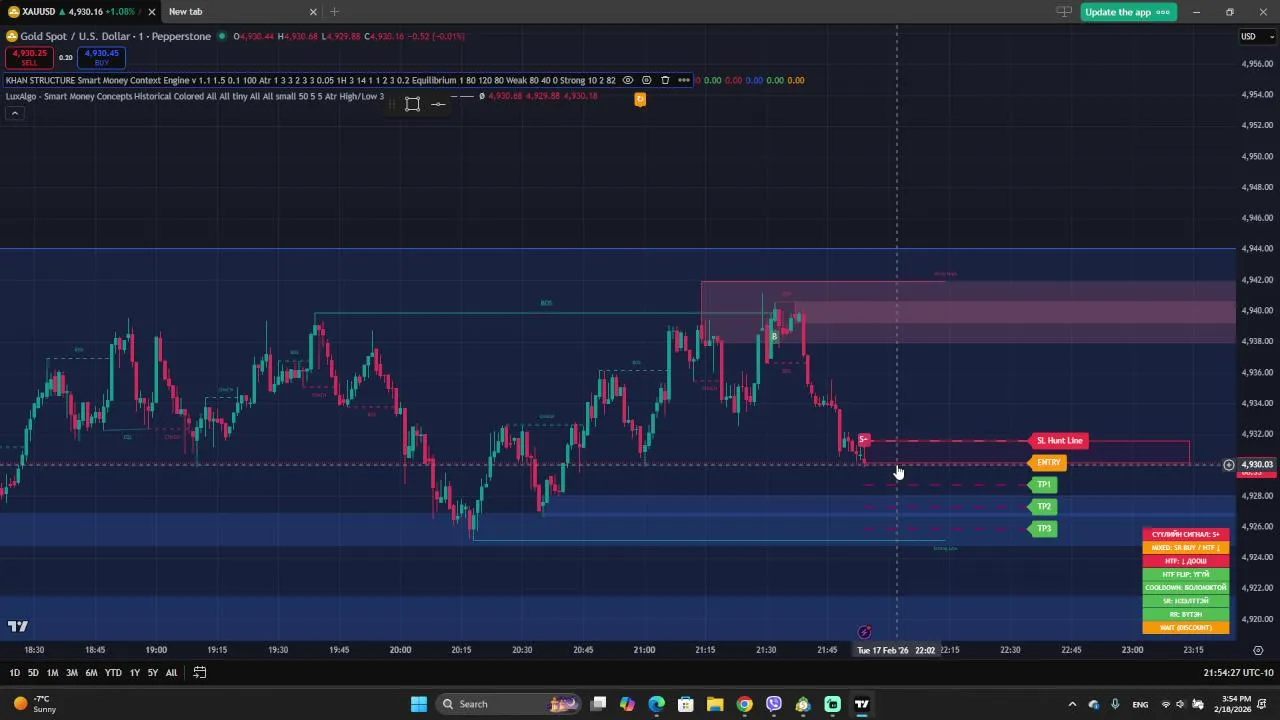Switch to the New tab tab
This screenshot has width=1280, height=720.
click(x=240, y=12)
